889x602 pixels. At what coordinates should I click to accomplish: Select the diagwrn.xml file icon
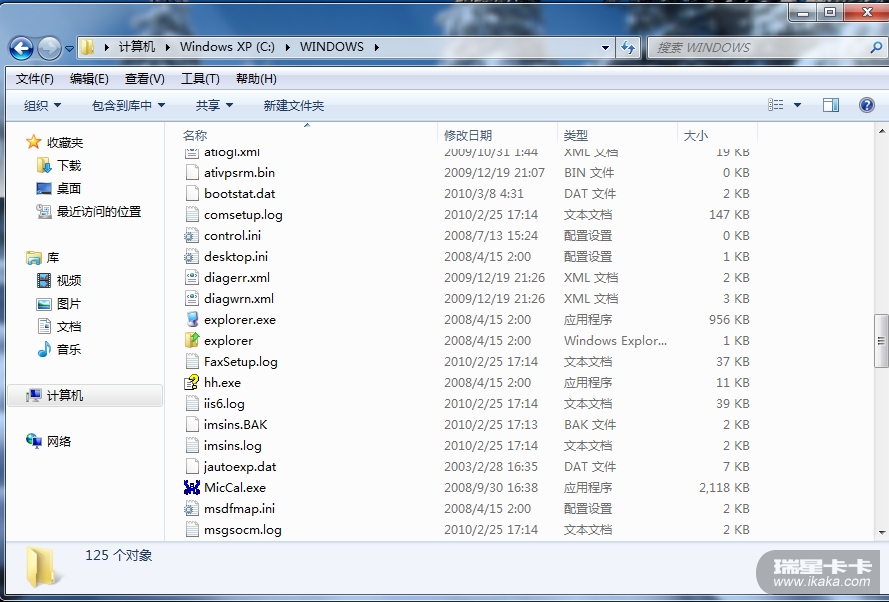point(192,298)
